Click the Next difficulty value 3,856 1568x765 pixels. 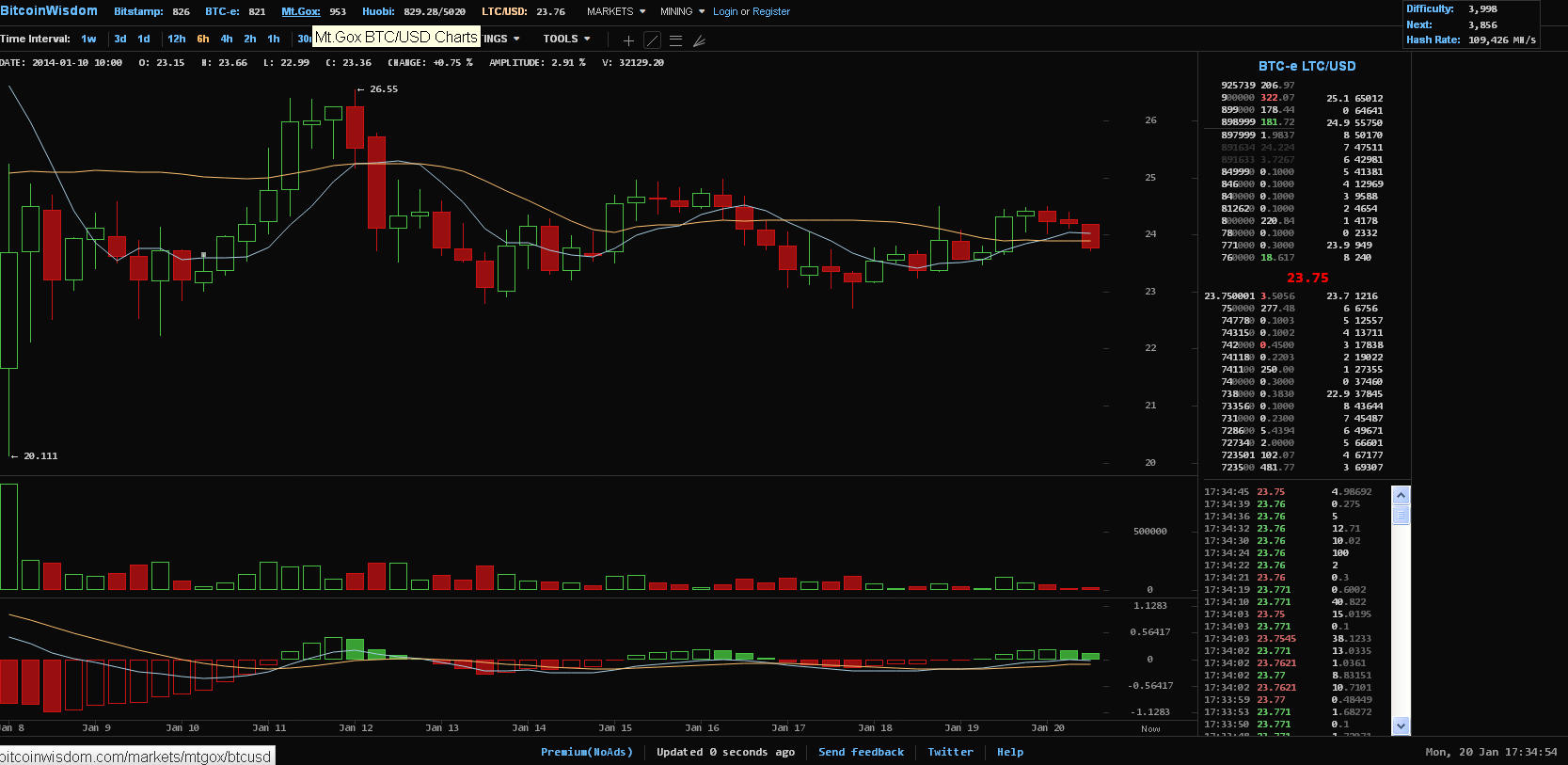1482,24
